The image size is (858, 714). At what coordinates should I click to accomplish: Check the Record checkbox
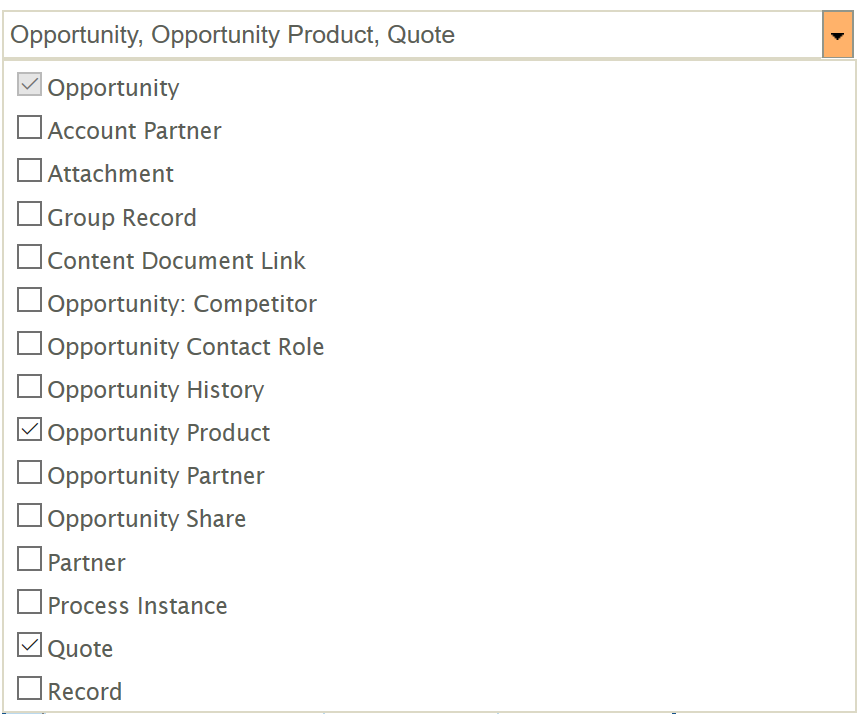(30, 690)
